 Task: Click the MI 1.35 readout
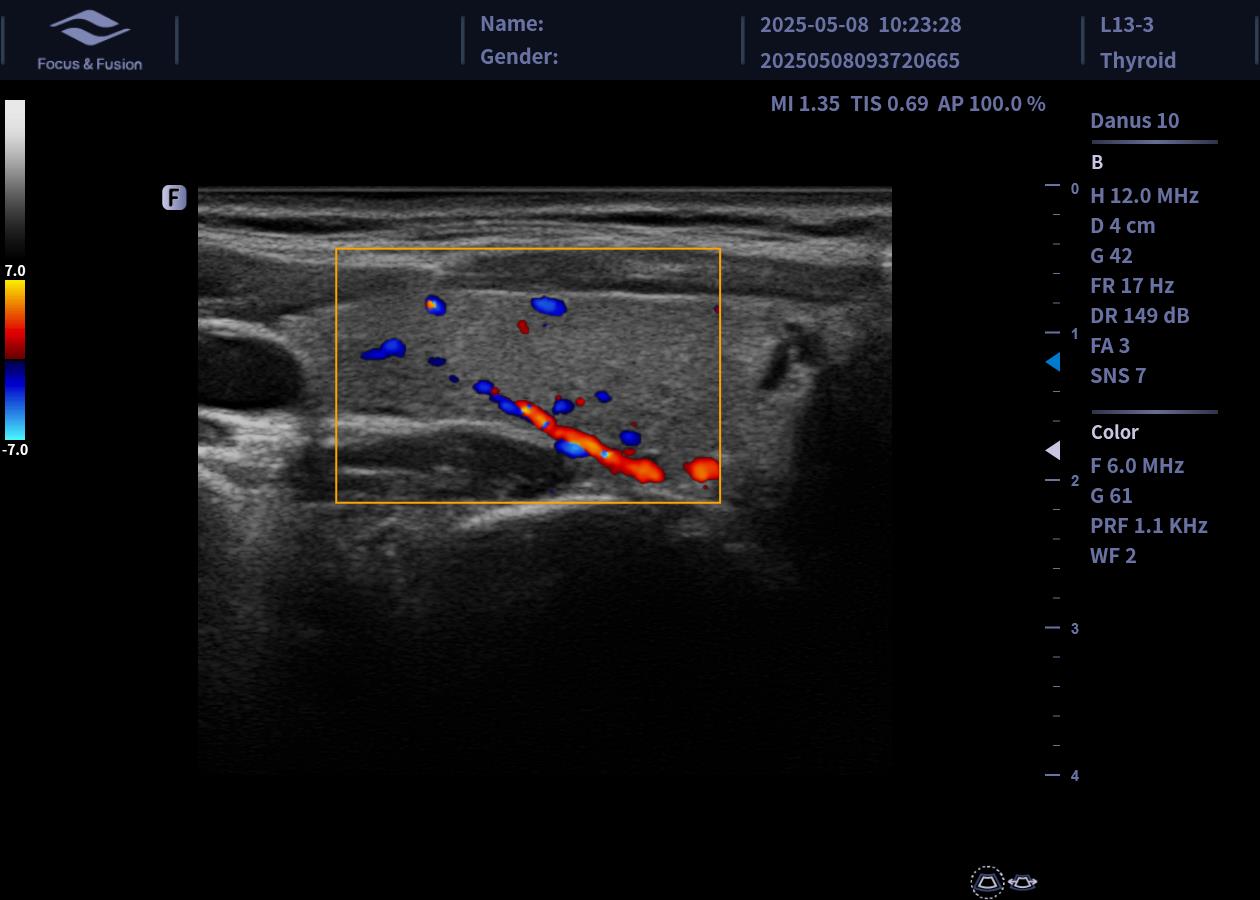click(x=805, y=103)
